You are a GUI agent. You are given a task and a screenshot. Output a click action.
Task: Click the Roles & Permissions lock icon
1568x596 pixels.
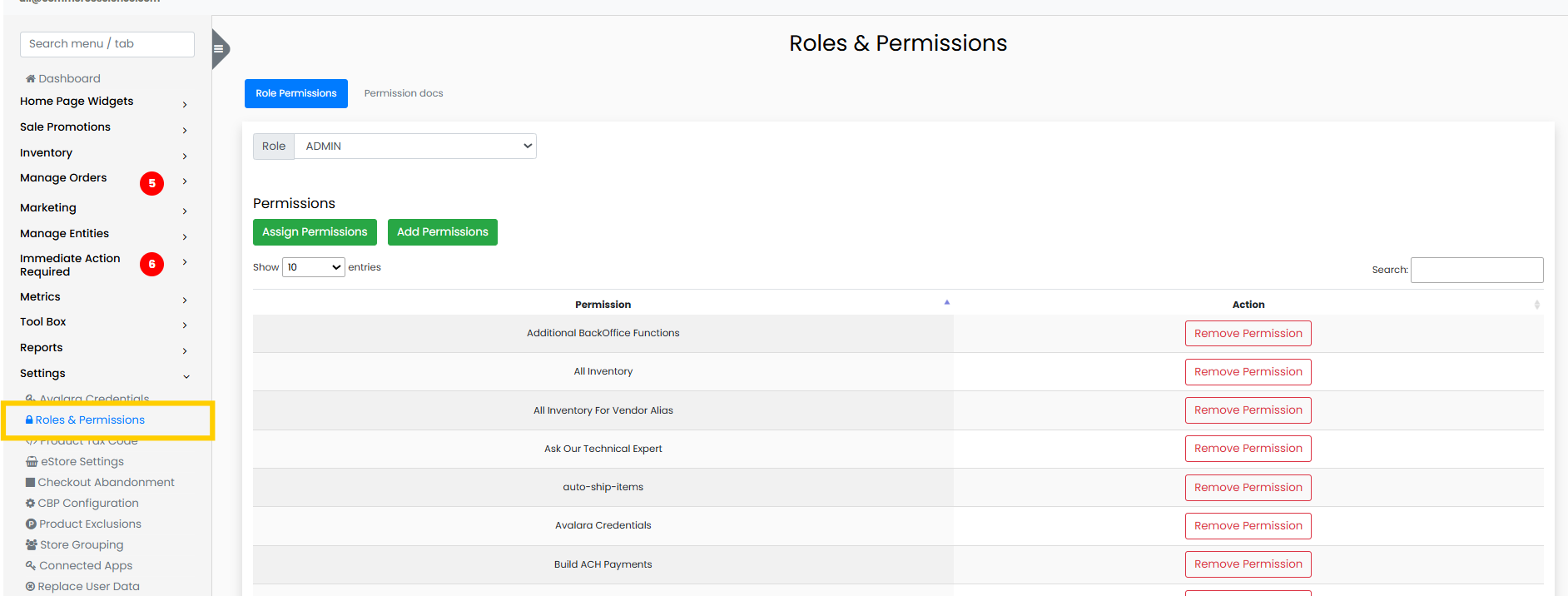pos(29,420)
